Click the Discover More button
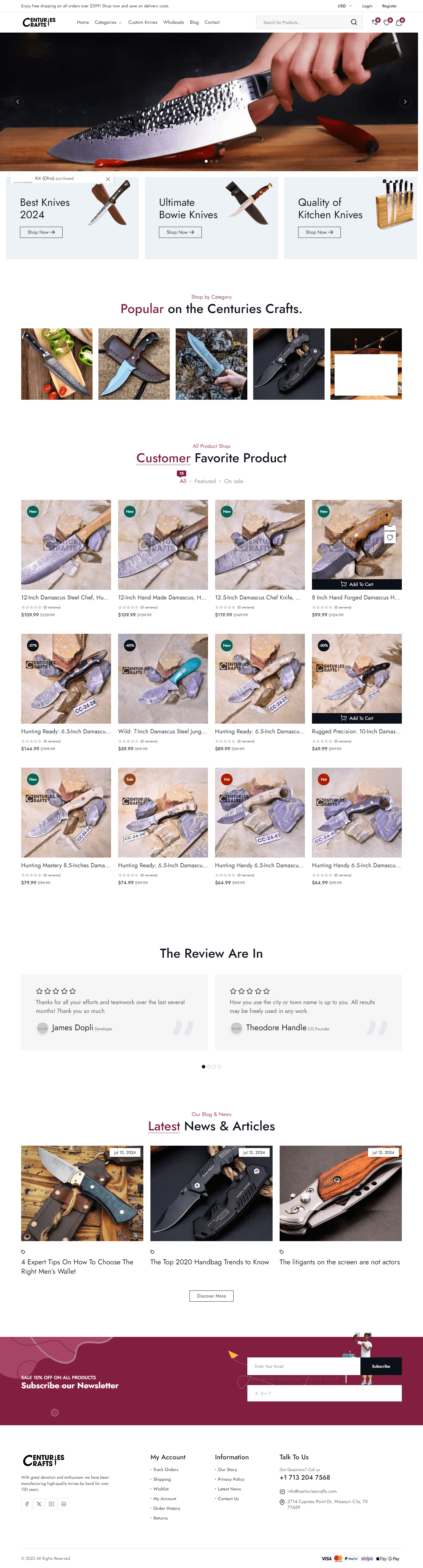This screenshot has width=423, height=1568. click(x=211, y=1296)
